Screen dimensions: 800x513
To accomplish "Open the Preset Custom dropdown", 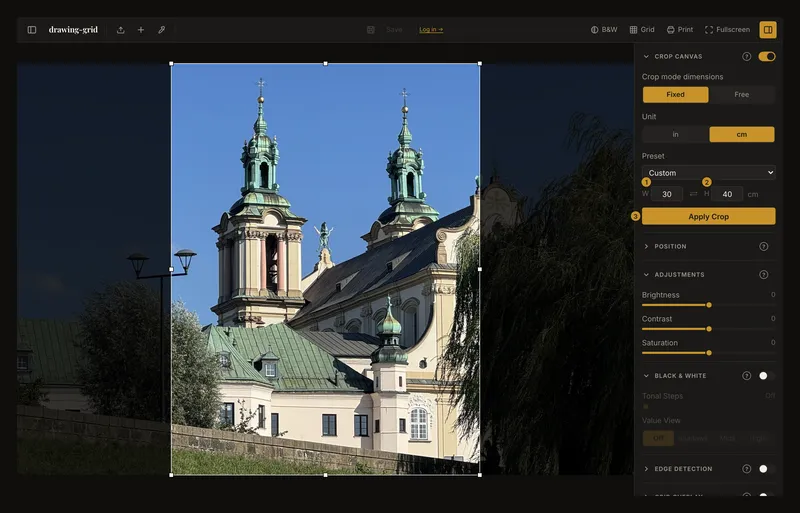I will pyautogui.click(x=709, y=173).
